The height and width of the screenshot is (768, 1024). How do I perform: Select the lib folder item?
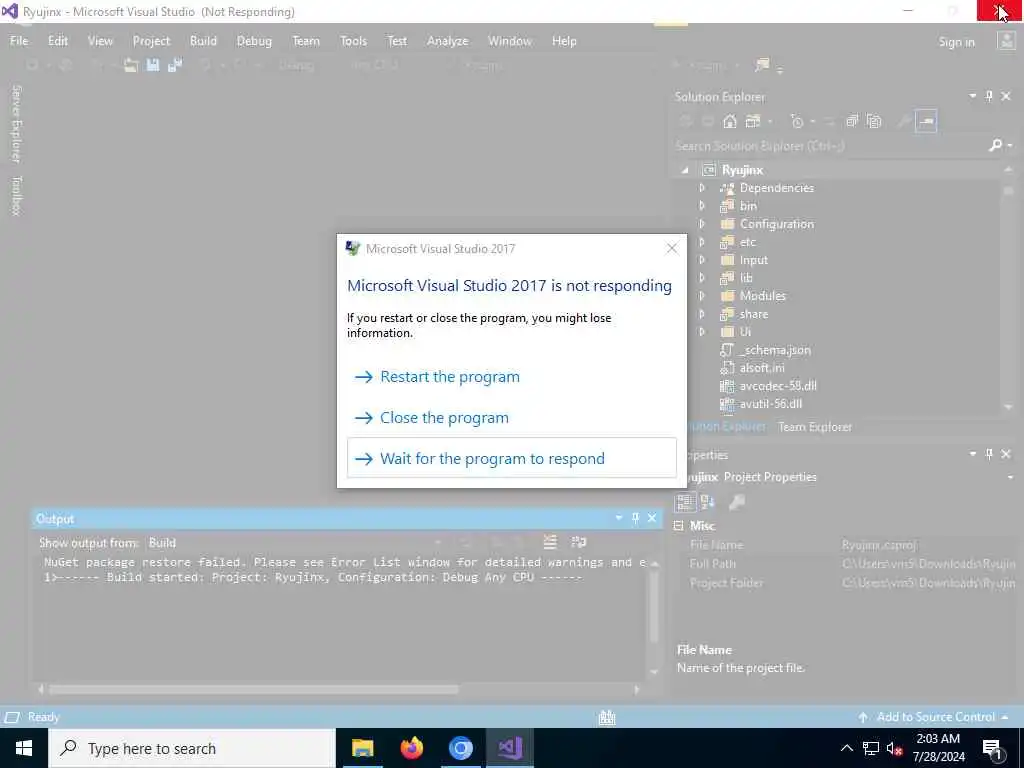[x=745, y=278]
